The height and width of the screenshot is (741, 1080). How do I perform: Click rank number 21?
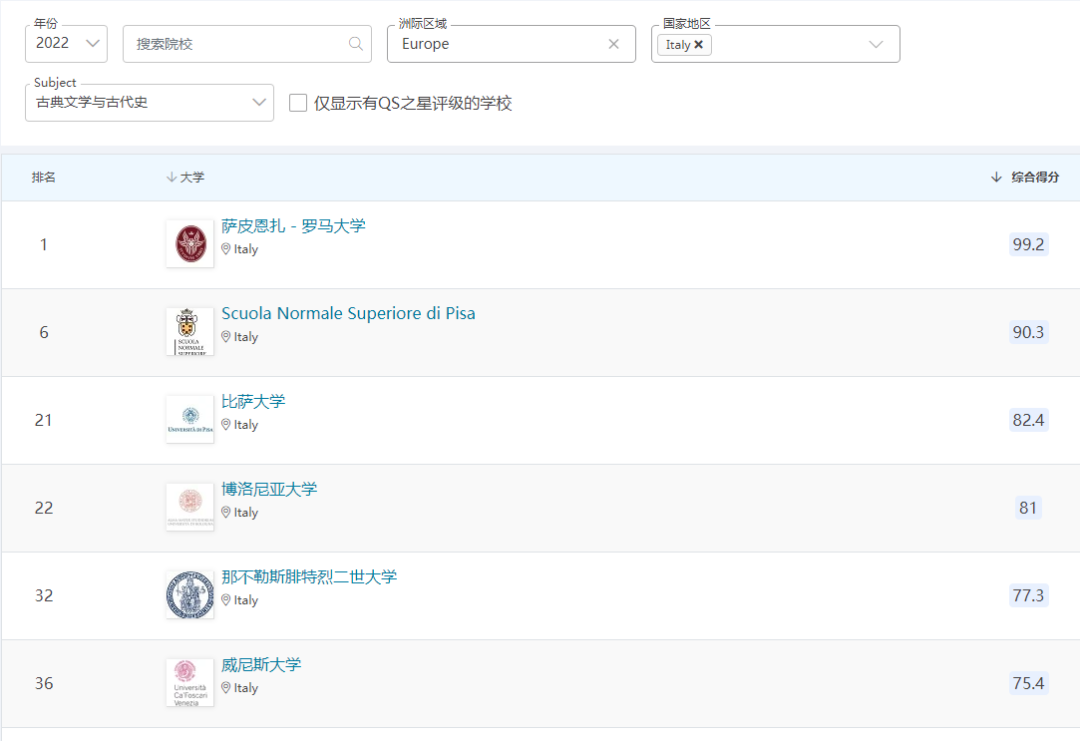43,420
